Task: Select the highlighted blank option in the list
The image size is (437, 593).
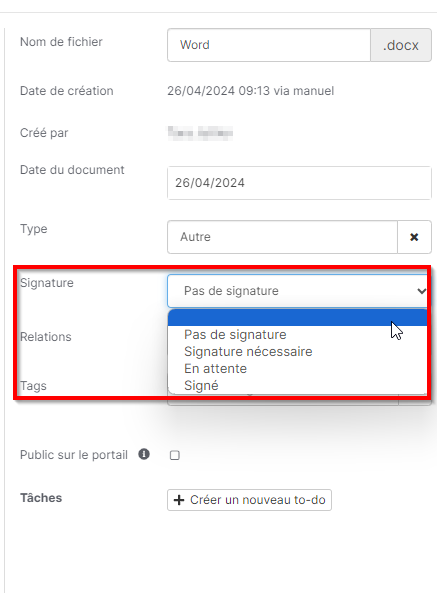Action: (x=298, y=318)
